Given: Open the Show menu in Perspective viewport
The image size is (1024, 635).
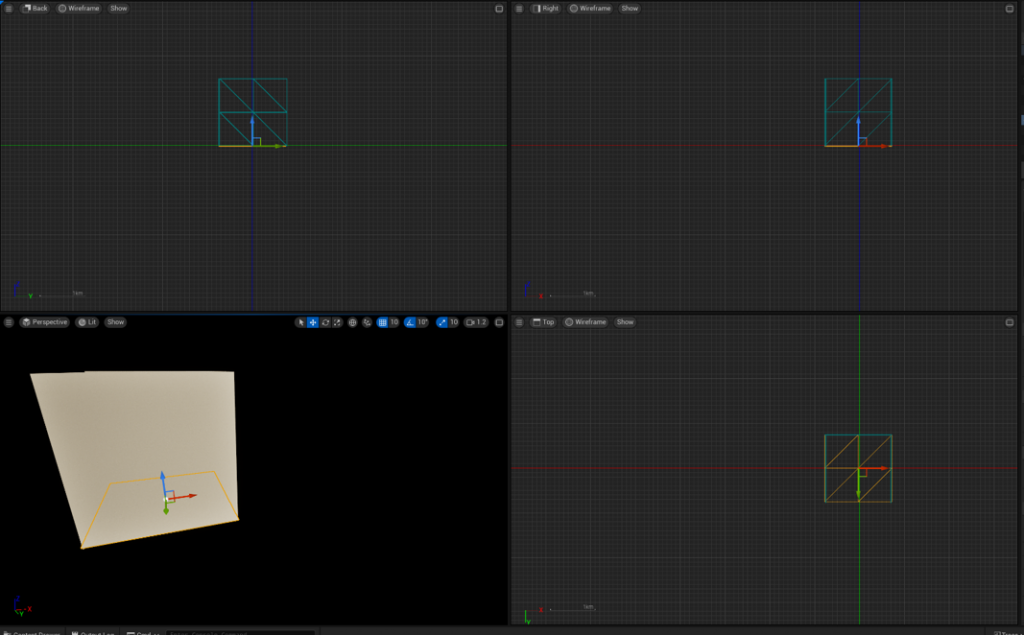Looking at the screenshot, I should pos(116,322).
